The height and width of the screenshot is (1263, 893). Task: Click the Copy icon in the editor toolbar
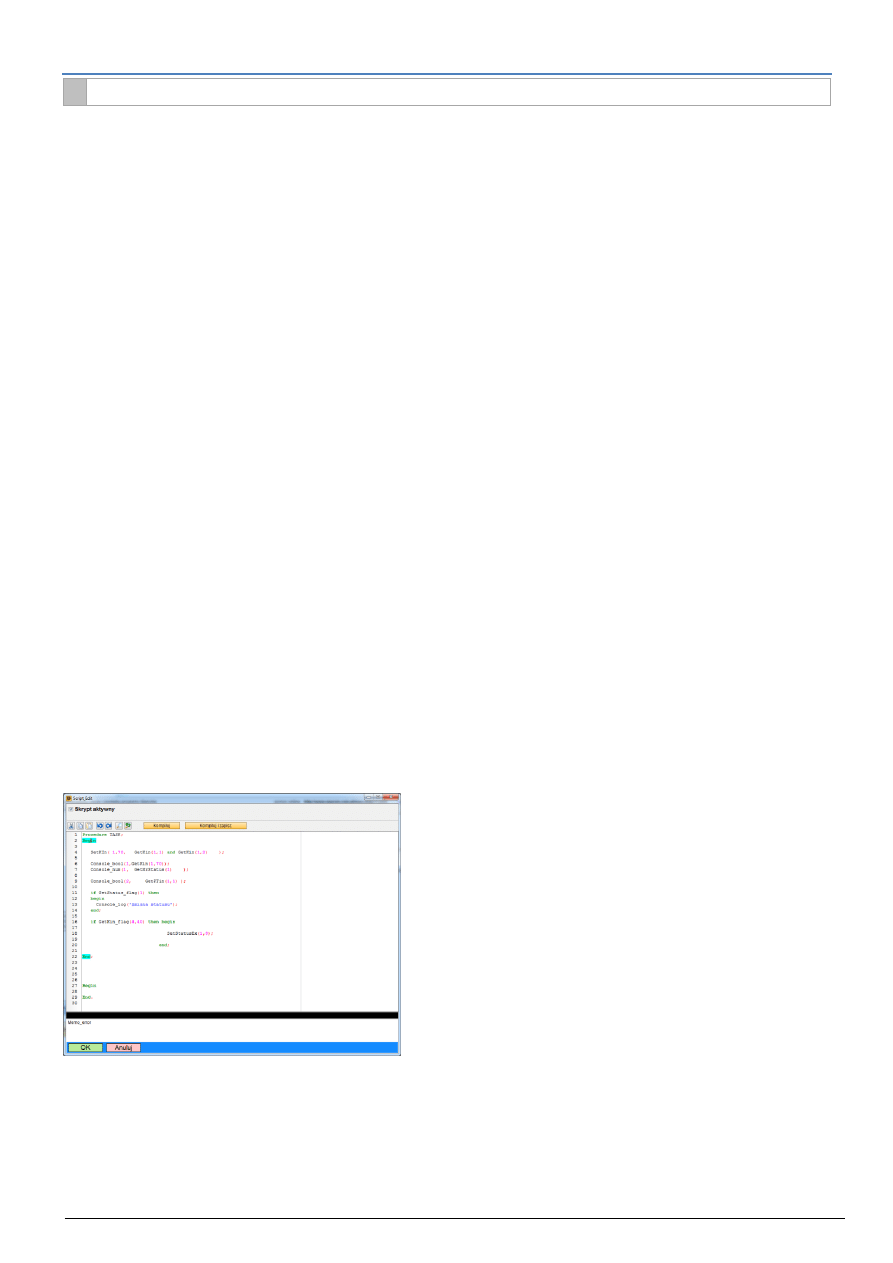pos(80,825)
